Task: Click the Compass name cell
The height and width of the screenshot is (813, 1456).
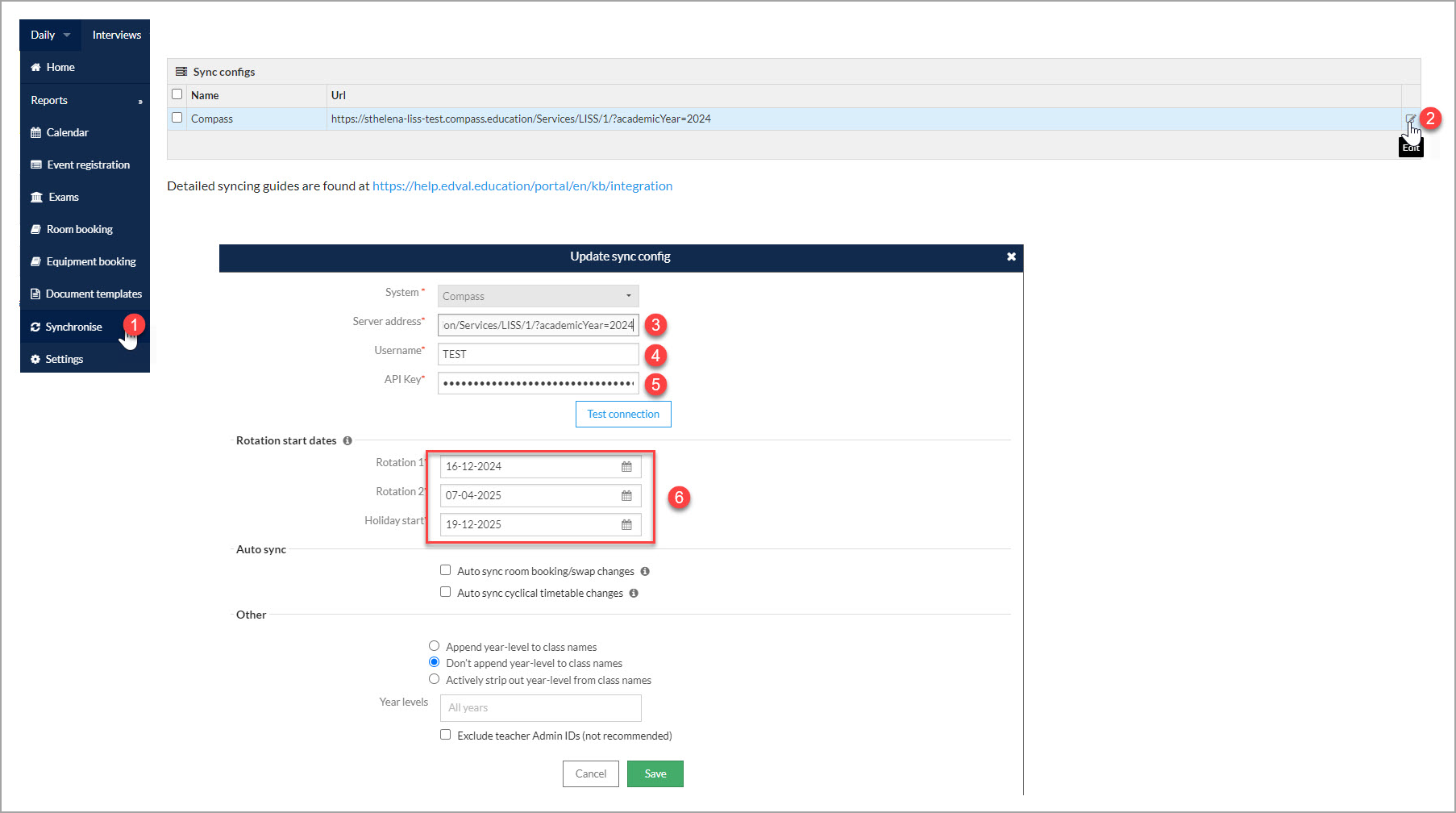Action: pos(256,119)
